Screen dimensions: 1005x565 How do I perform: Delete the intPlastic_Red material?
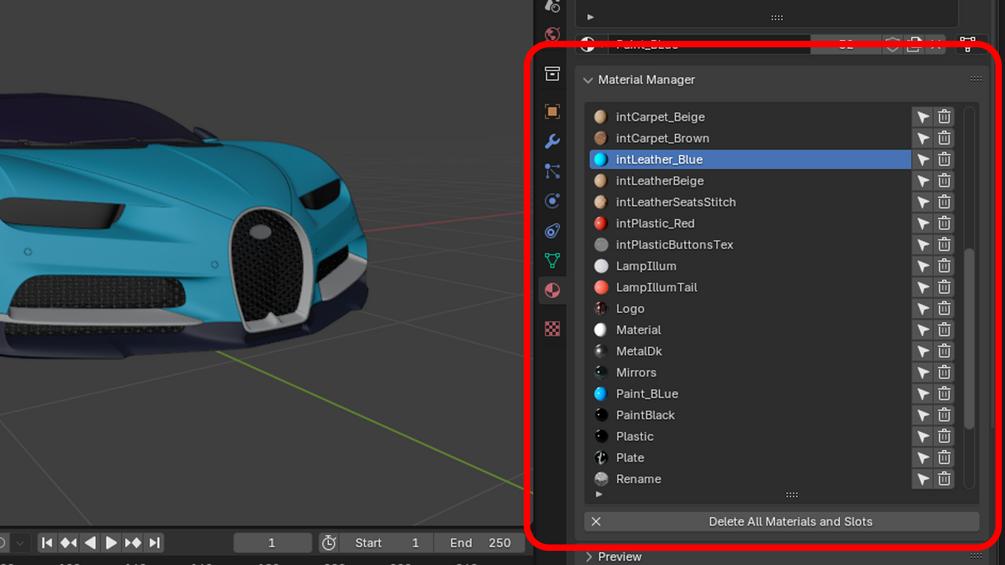tap(944, 224)
